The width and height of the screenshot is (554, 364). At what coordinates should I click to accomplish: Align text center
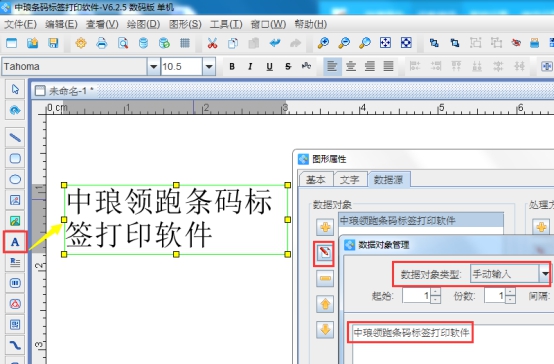pos(351,66)
